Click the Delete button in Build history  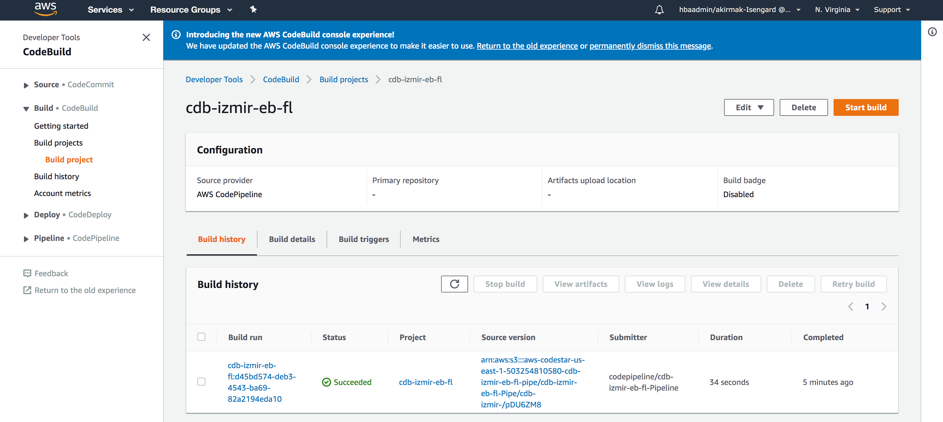point(790,284)
